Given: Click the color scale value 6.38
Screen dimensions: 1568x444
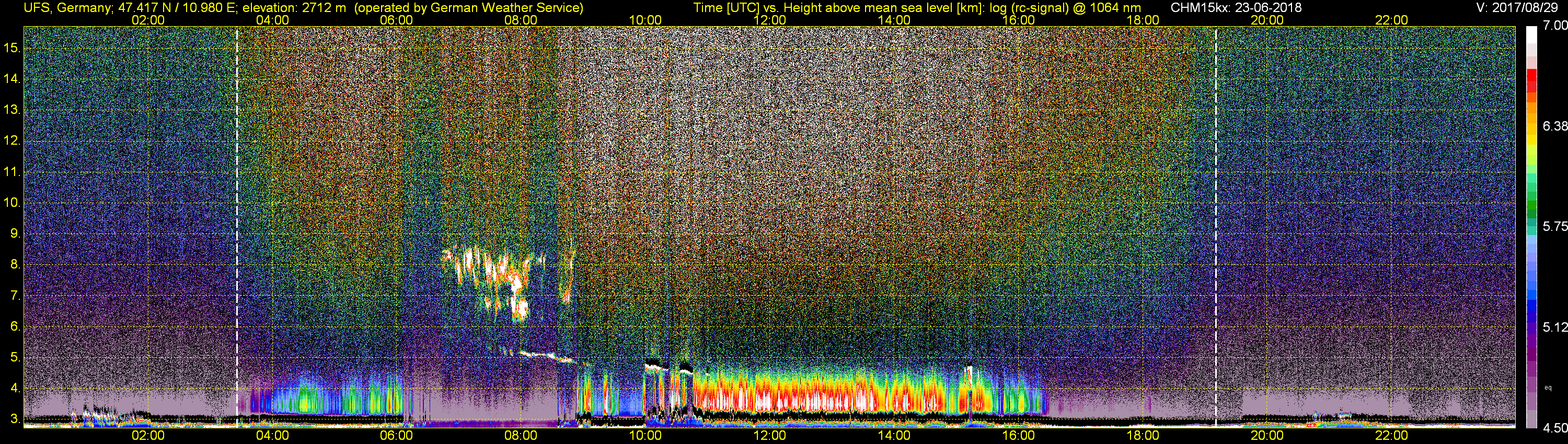Looking at the screenshot, I should (x=1554, y=126).
